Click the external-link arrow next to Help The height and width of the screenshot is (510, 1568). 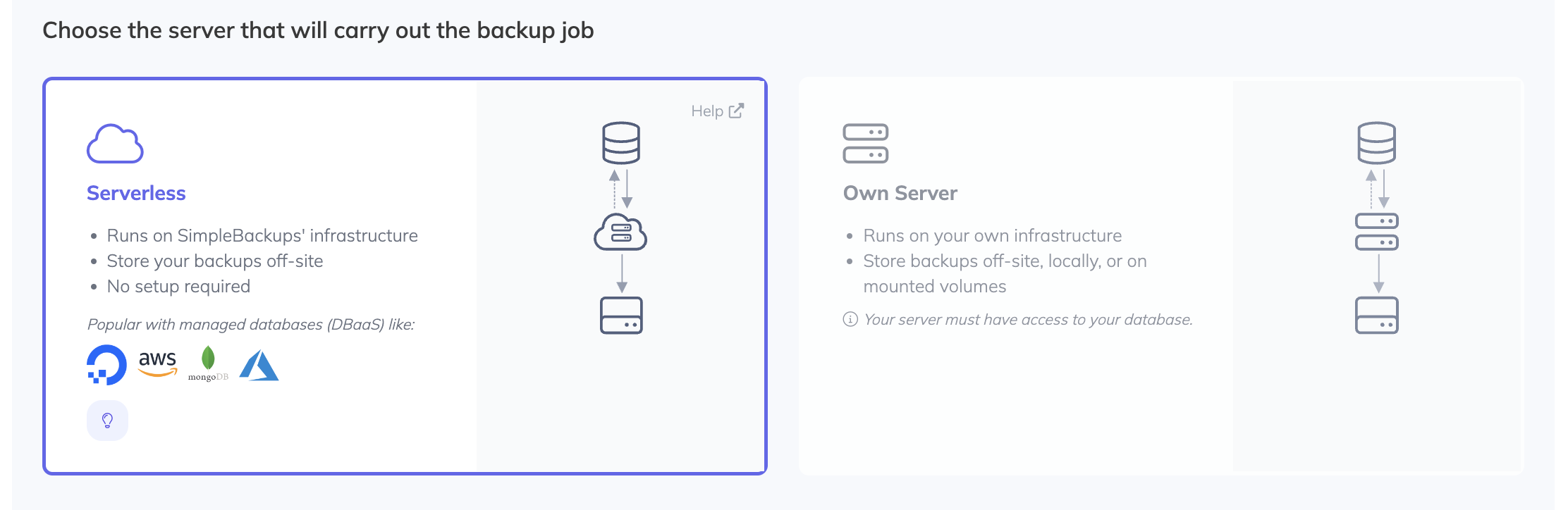[x=736, y=111]
